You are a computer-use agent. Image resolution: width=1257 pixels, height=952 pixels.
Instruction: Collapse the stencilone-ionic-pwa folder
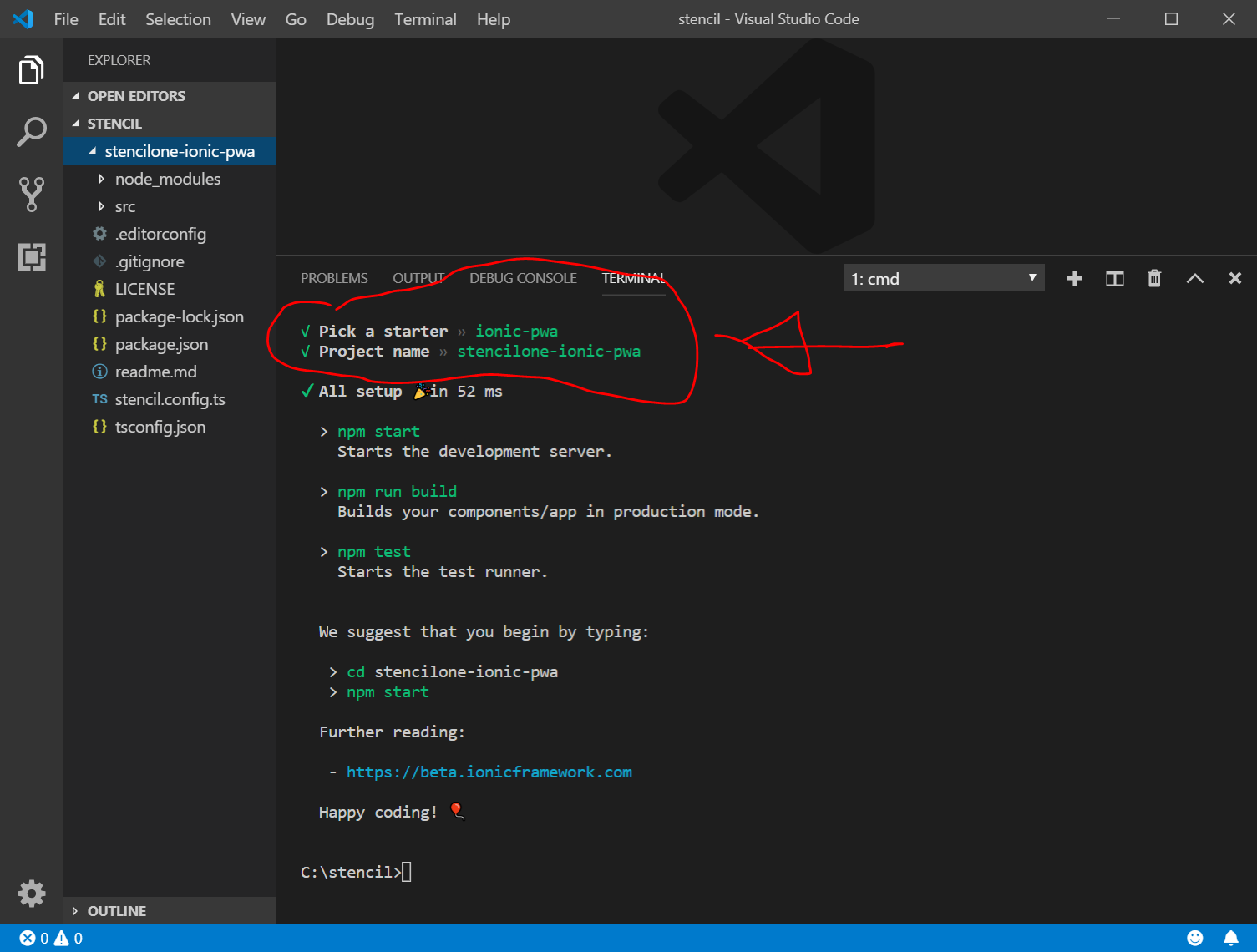point(169,151)
